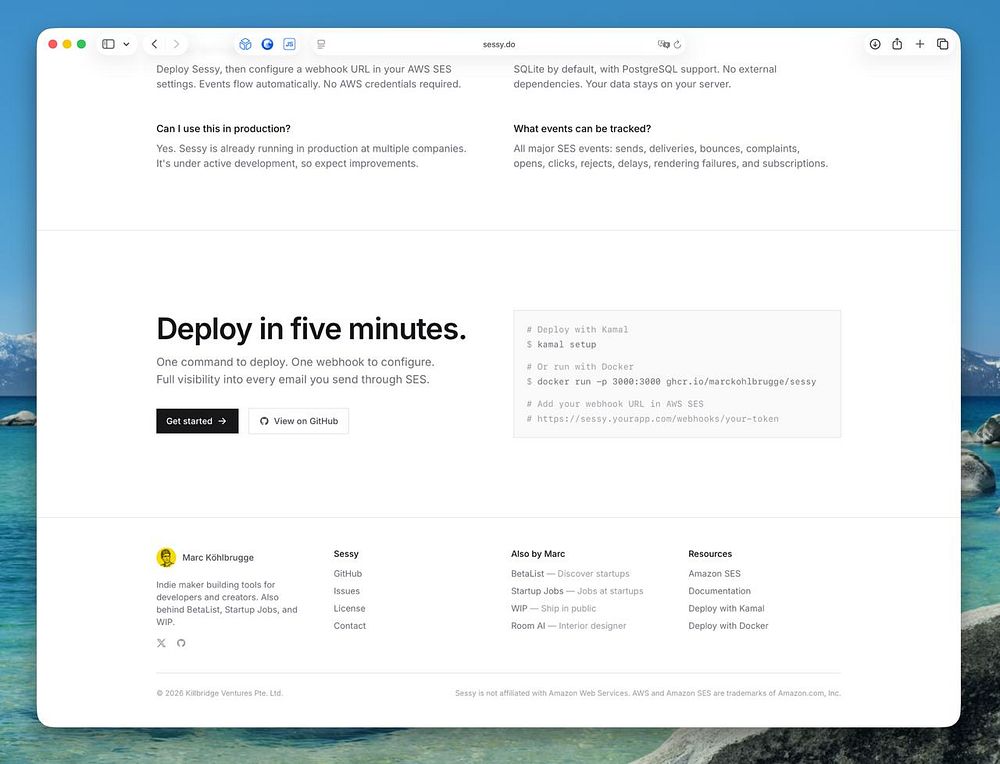Click Marc Köhlbrugge name in footer
The image size is (1000, 764).
click(x=218, y=557)
